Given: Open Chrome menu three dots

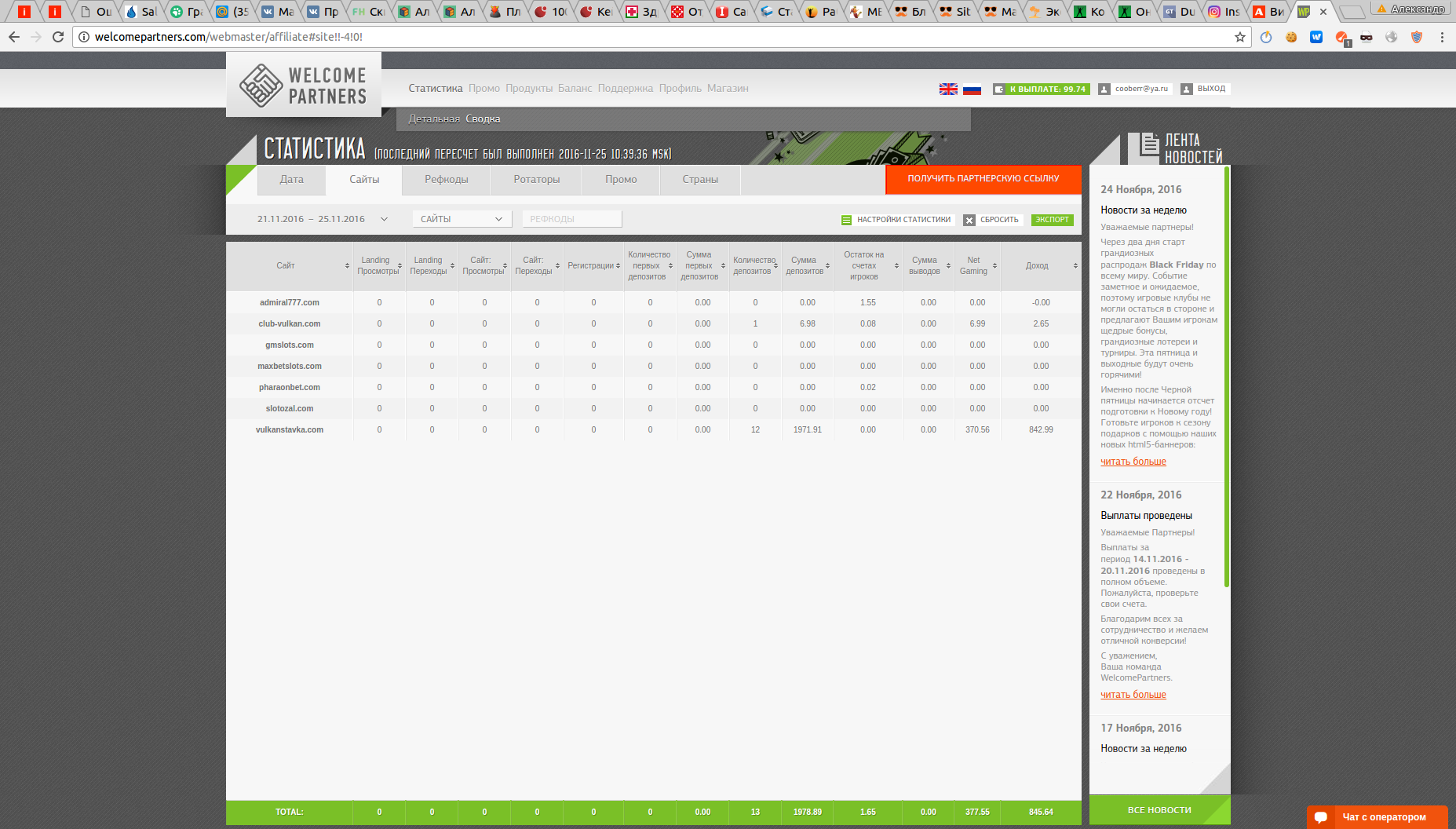Looking at the screenshot, I should 1442,37.
